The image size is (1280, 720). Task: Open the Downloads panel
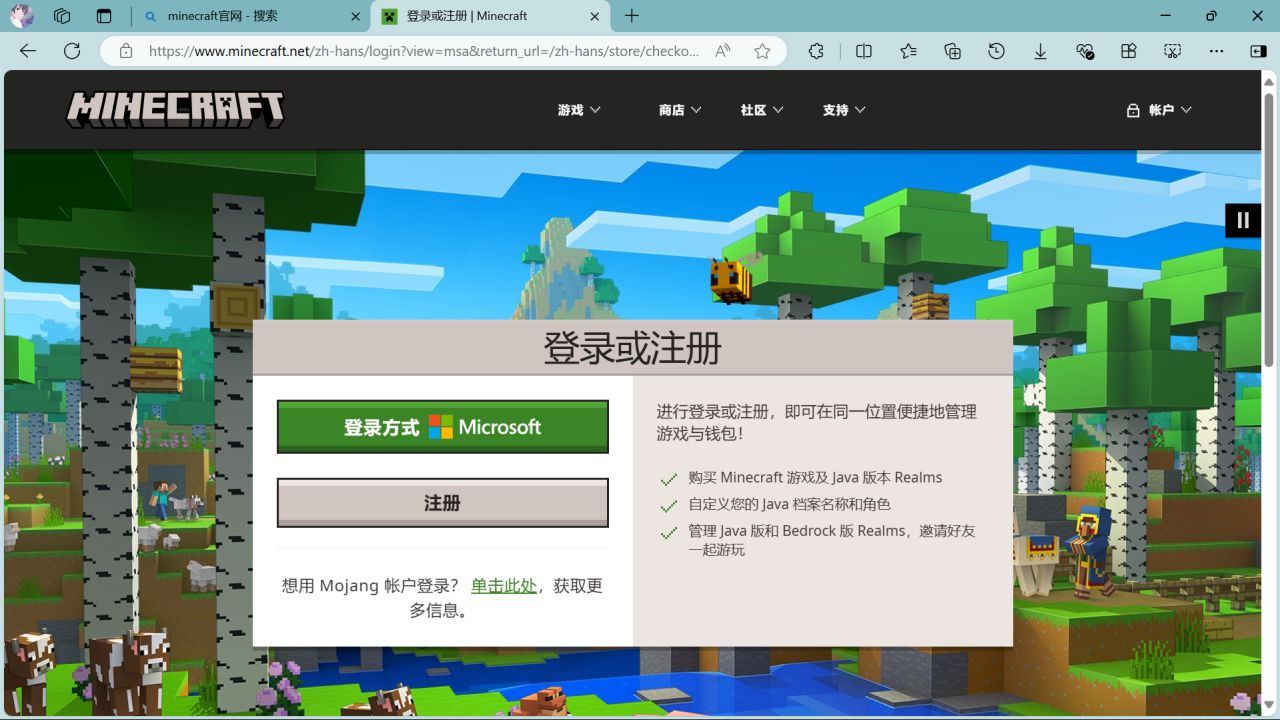(x=1040, y=51)
